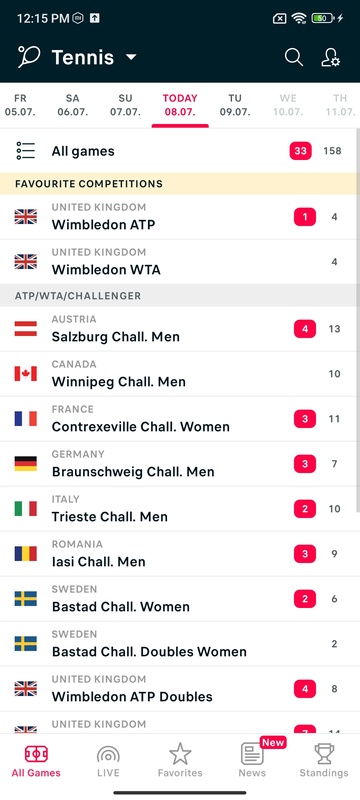Open Wimbledon ATP competition
This screenshot has height=800, width=360.
coord(180,217)
